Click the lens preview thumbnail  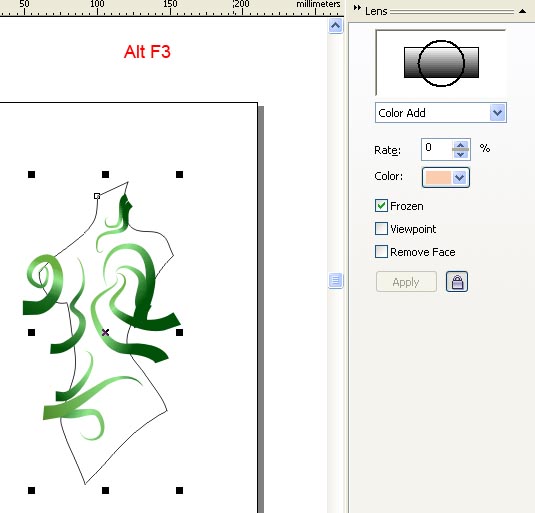(x=441, y=62)
